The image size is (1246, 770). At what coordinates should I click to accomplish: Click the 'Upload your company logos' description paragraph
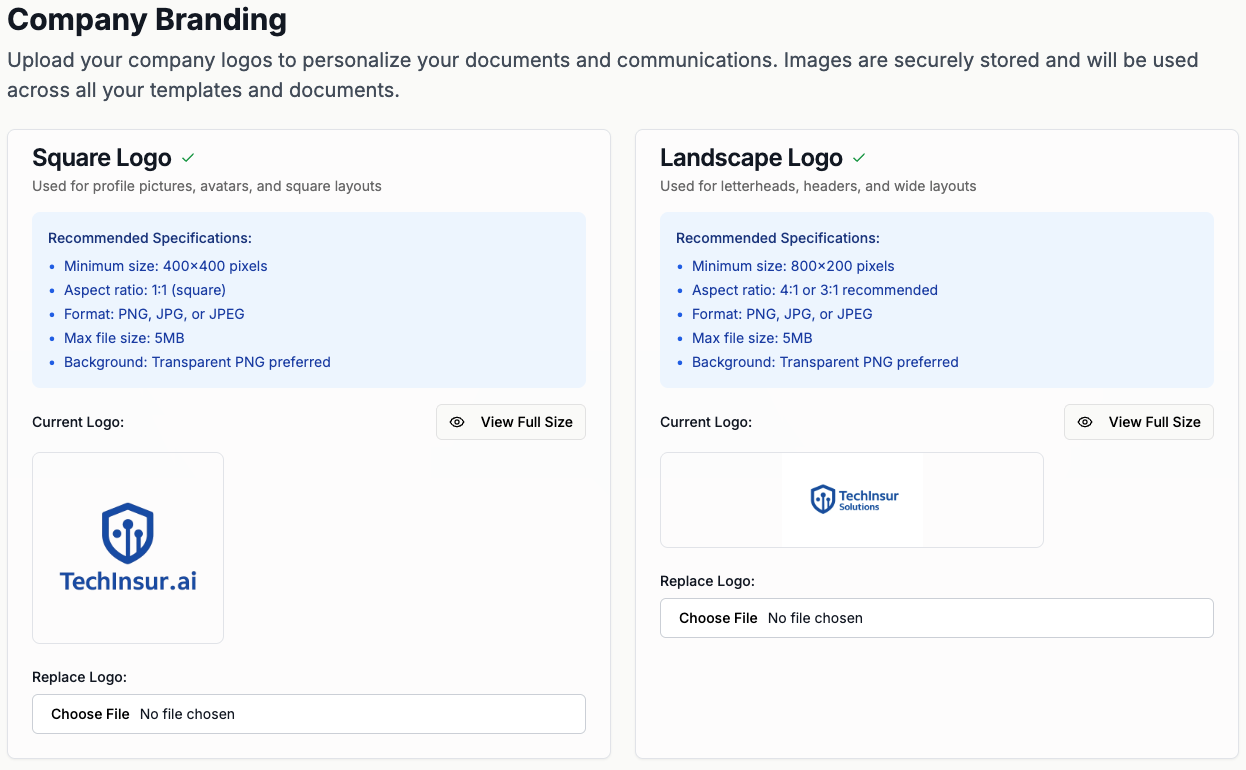(x=603, y=75)
